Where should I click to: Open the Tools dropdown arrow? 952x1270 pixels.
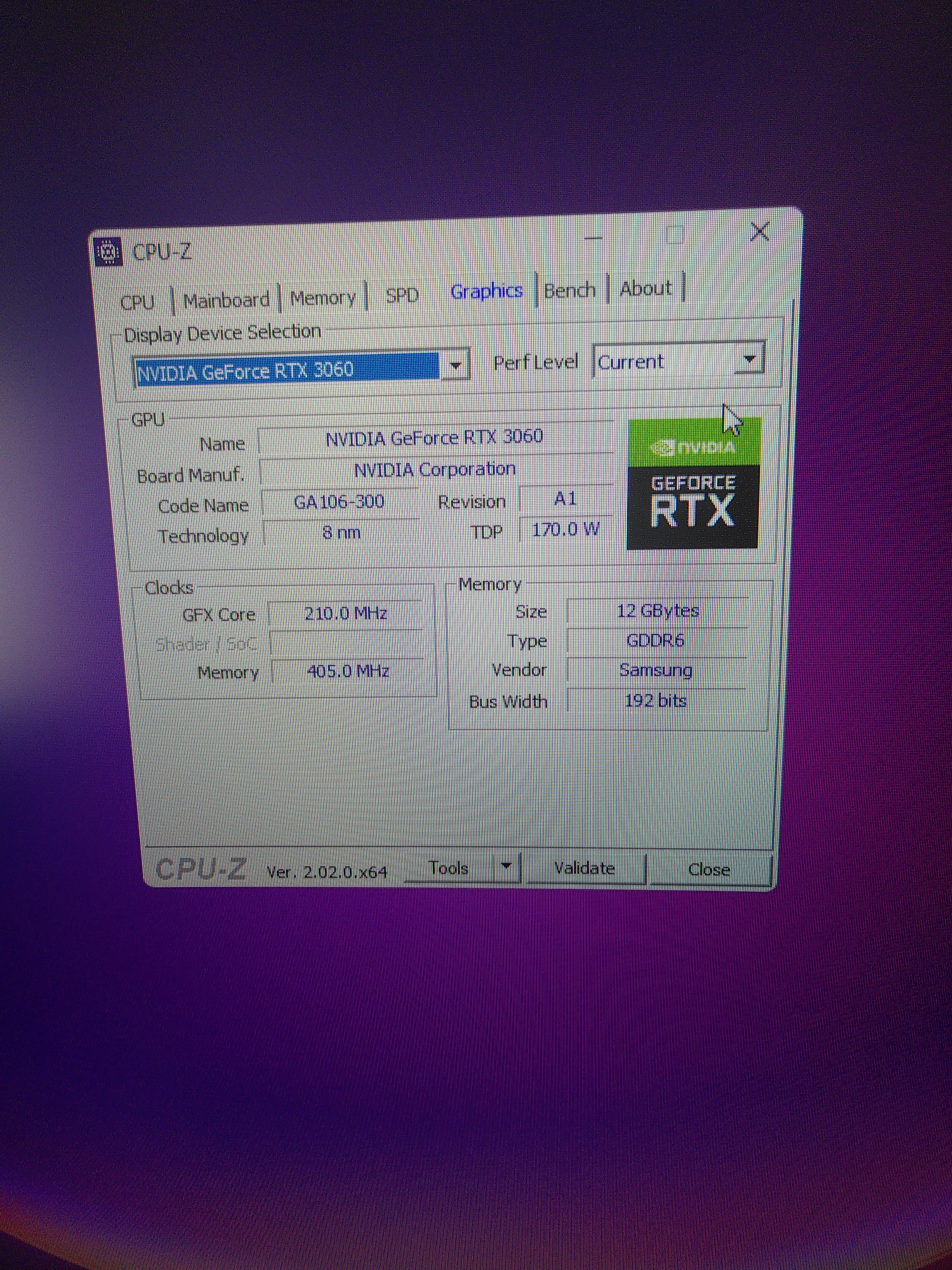coord(506,866)
